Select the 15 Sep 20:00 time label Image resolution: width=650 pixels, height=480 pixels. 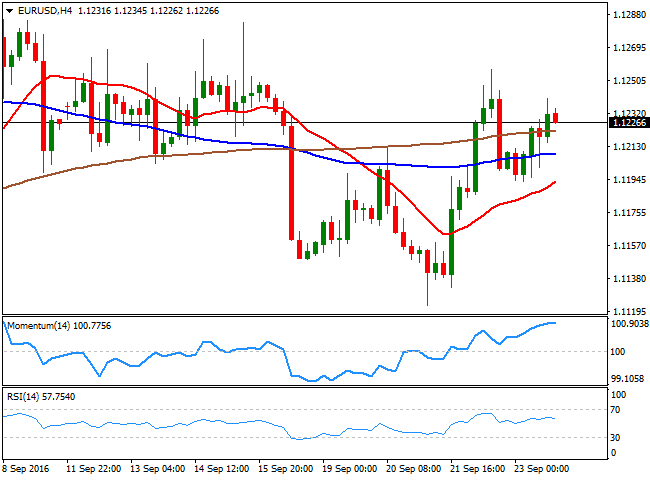coord(286,469)
